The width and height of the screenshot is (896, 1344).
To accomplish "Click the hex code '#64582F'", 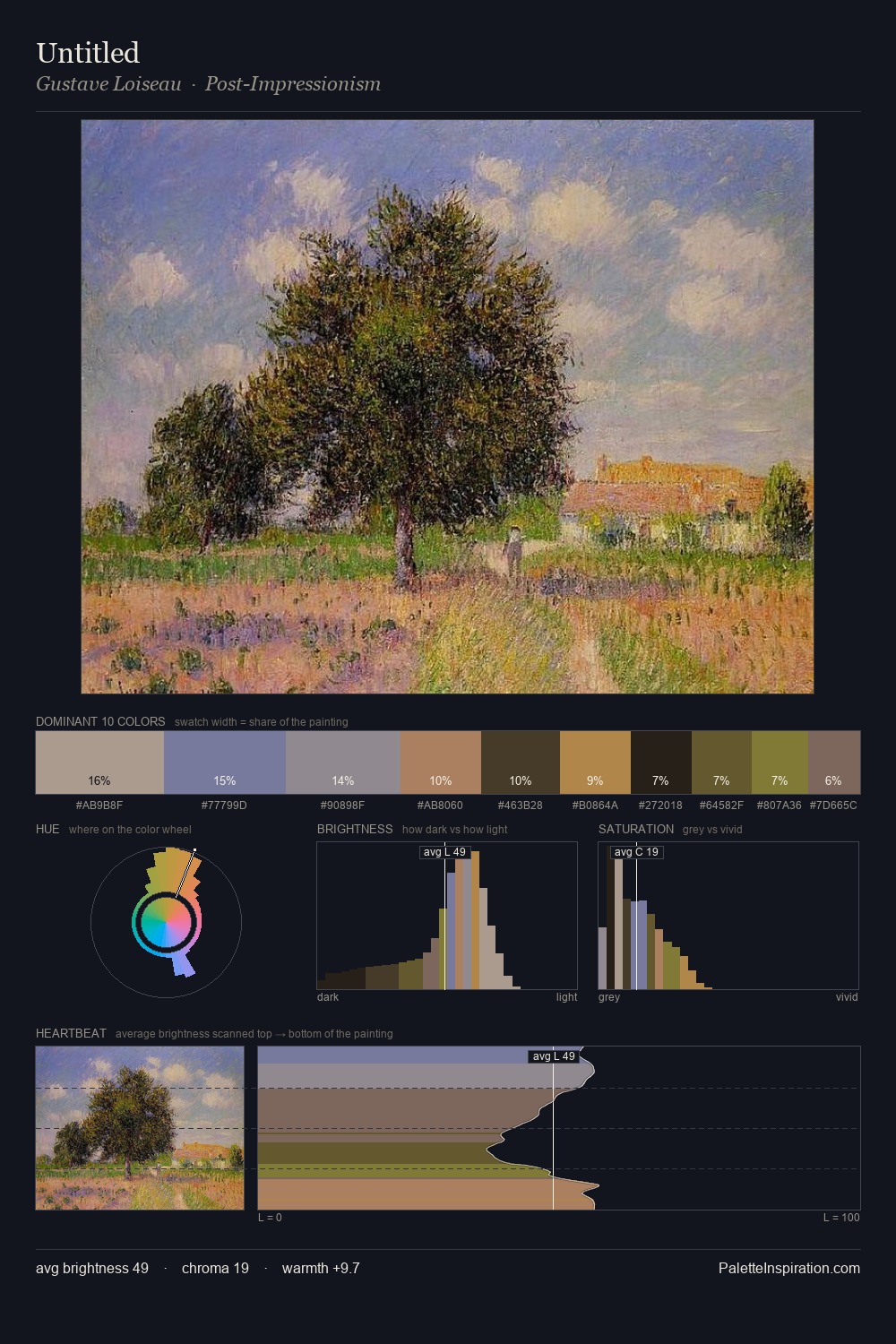I will pos(721,806).
